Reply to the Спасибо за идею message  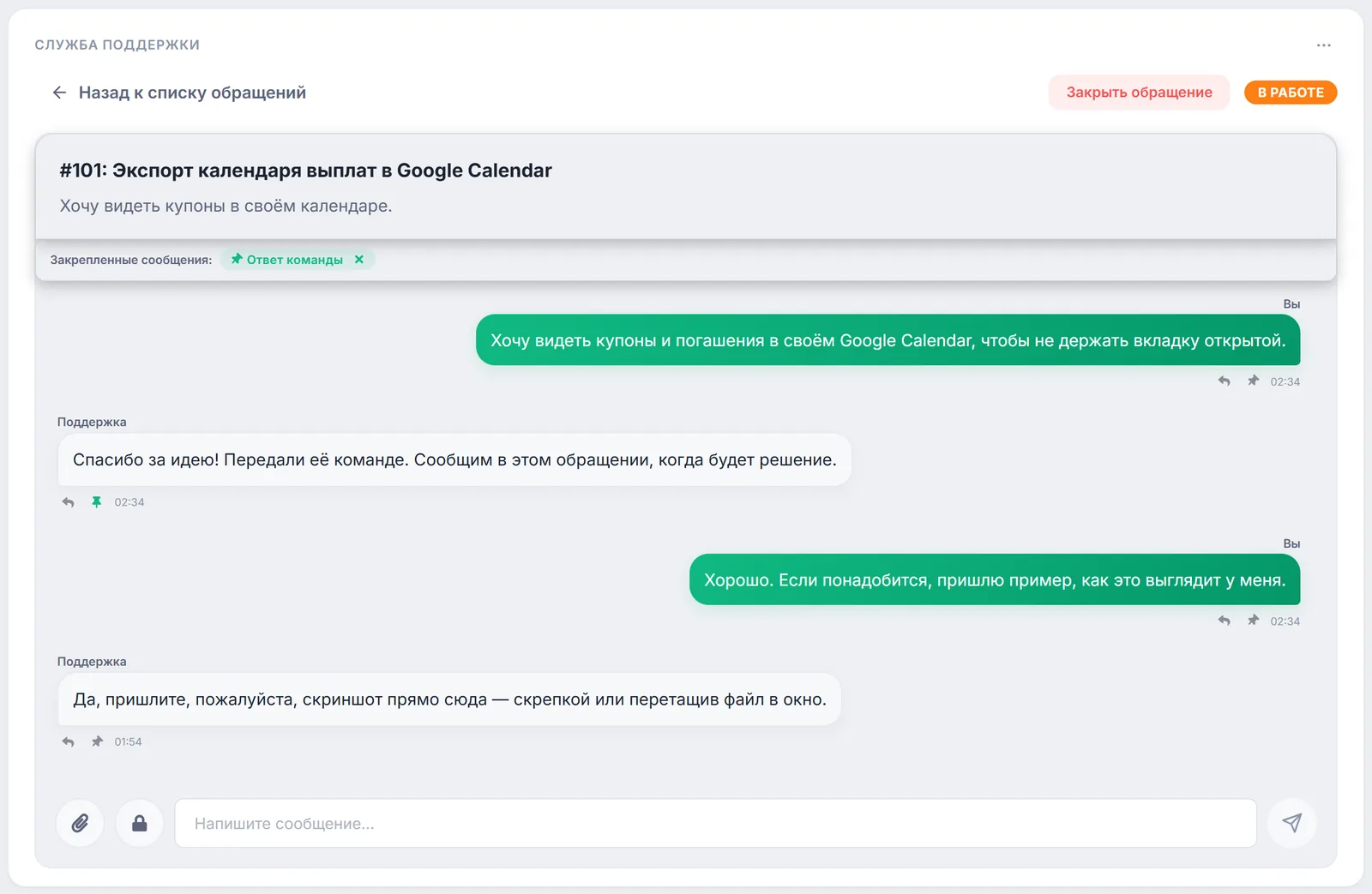coord(69,502)
